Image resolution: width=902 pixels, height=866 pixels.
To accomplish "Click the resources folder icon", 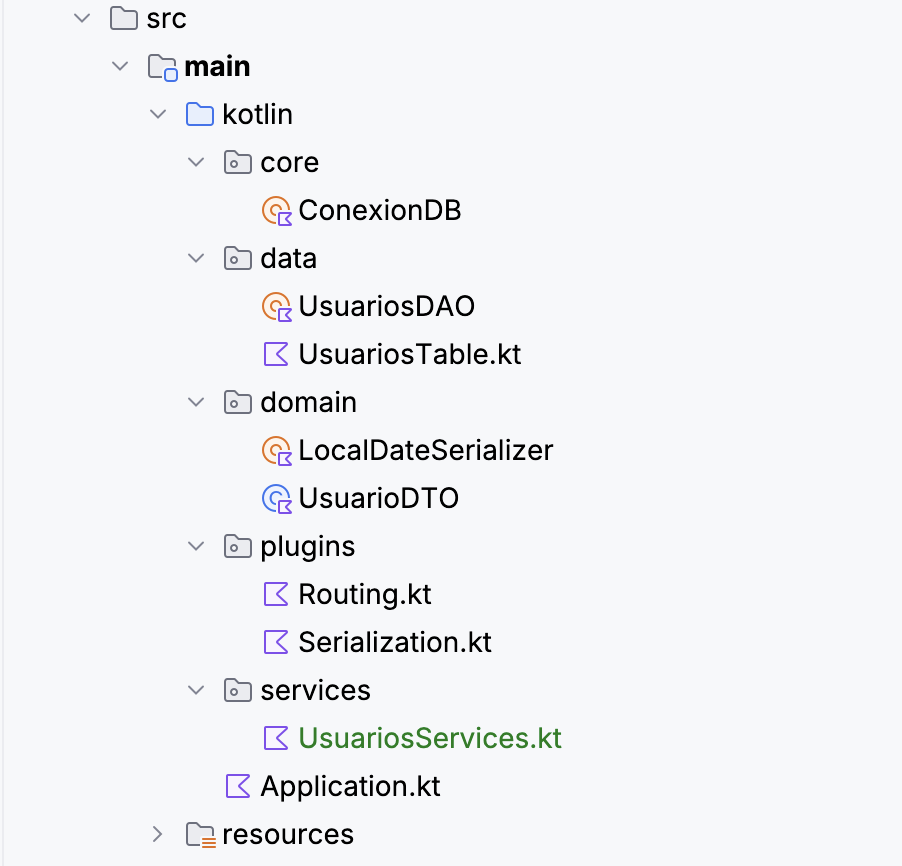I will pyautogui.click(x=201, y=835).
